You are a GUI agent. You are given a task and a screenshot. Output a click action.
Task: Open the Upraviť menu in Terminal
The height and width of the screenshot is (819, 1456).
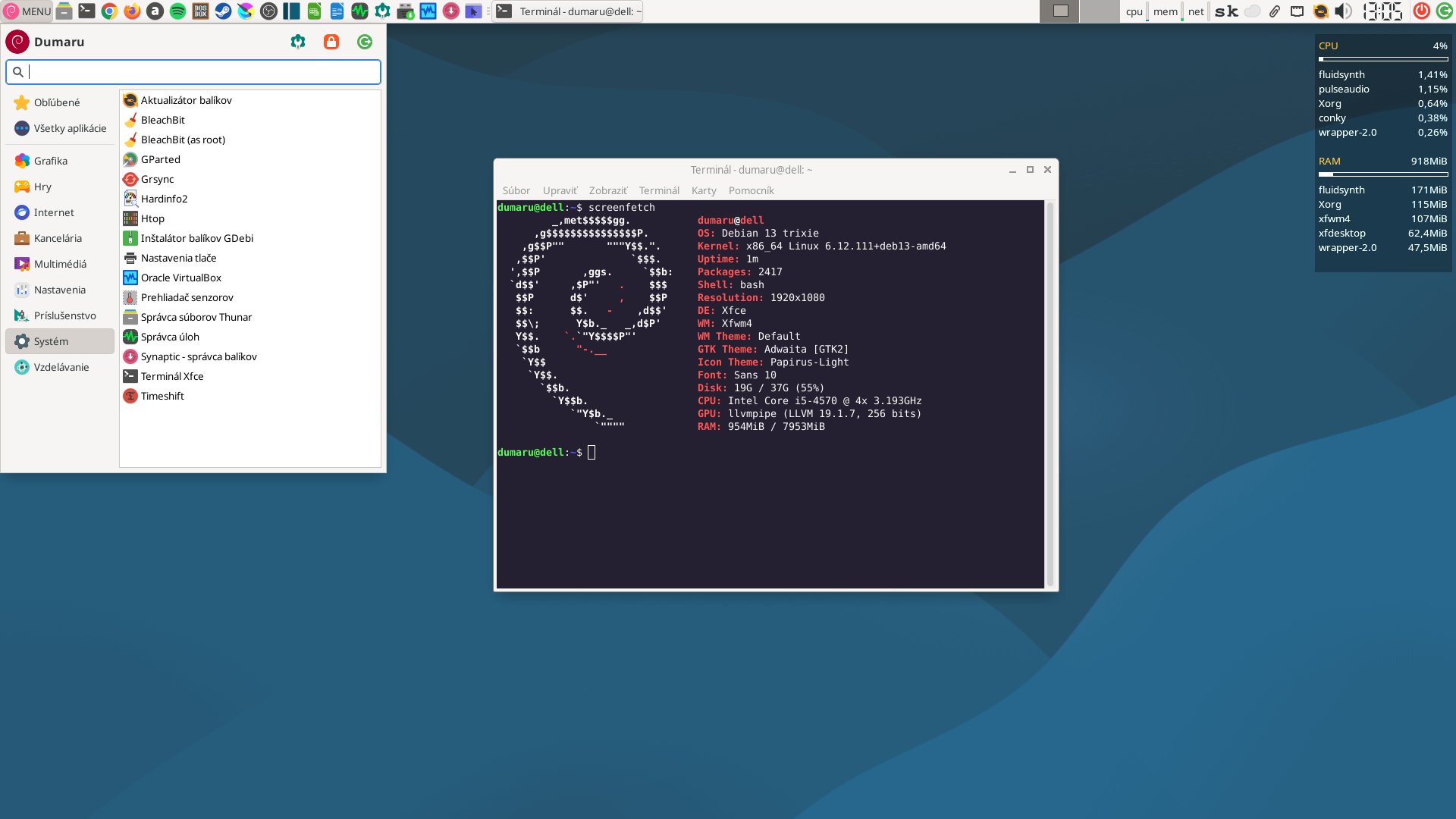(560, 190)
